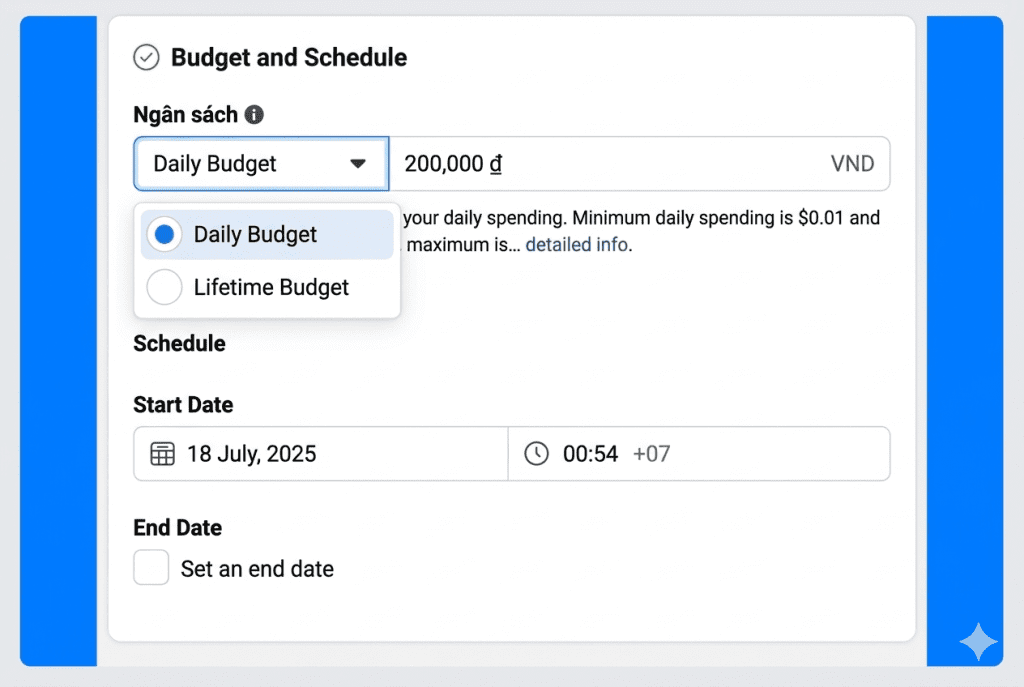Click the Set an end date label
The width and height of the screenshot is (1024, 687).
257,569
